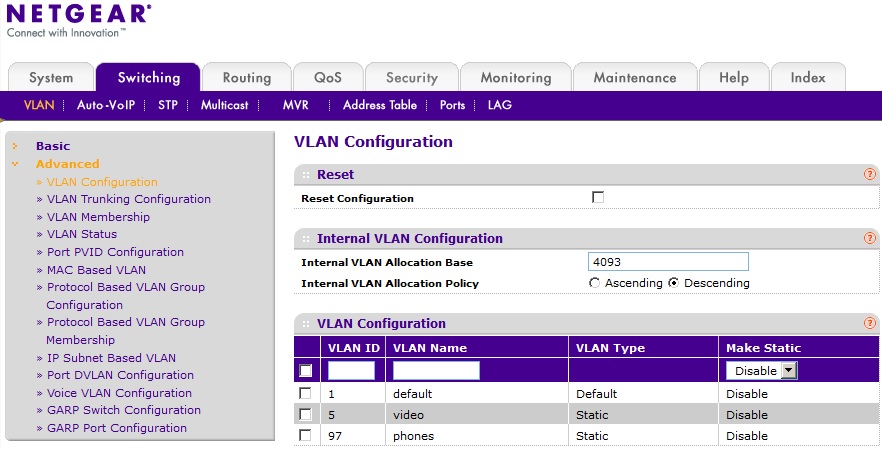Go to the Ports submenu
Screen dimensions: 882x449
pos(452,105)
